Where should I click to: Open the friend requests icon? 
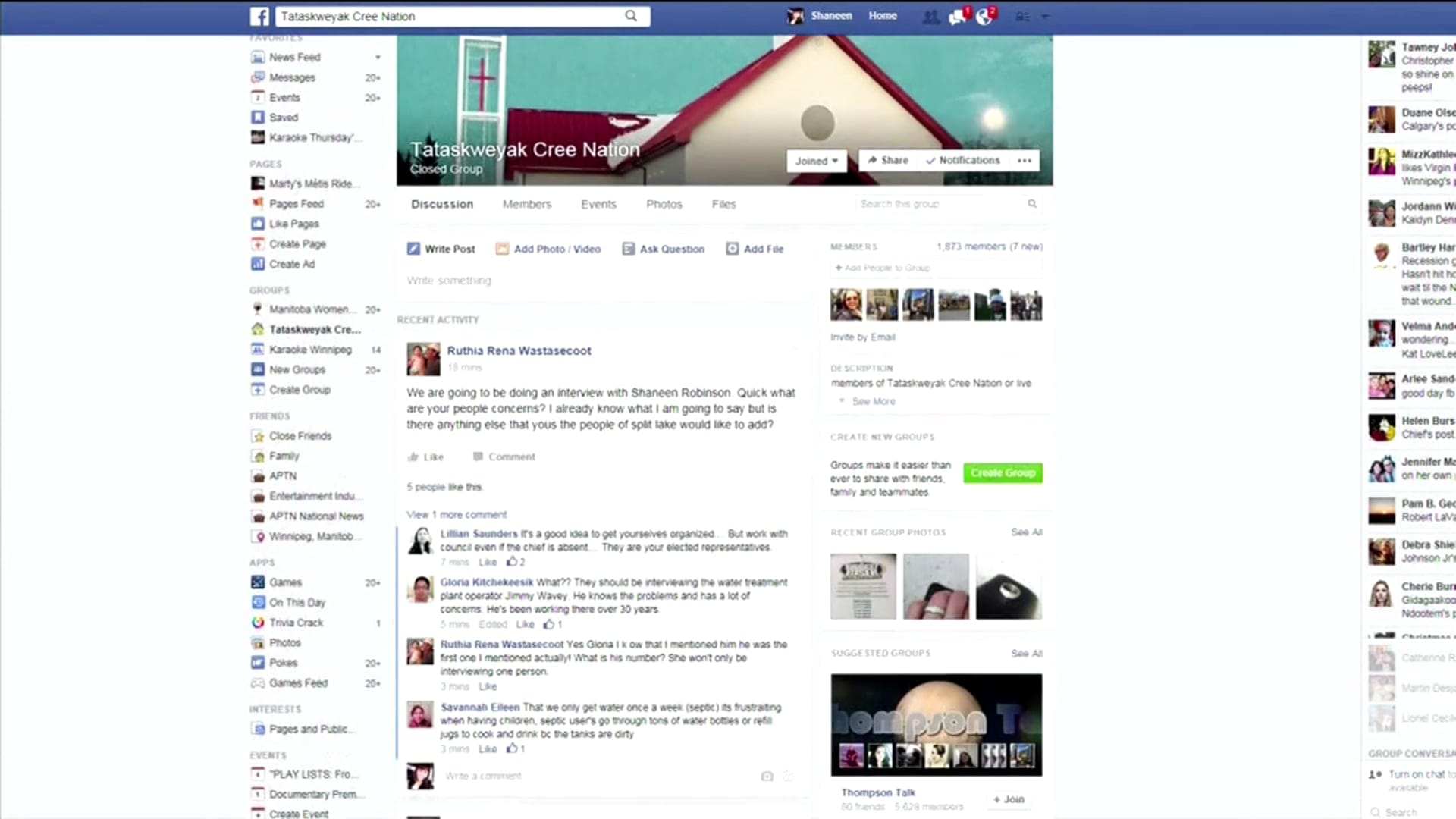(930, 16)
